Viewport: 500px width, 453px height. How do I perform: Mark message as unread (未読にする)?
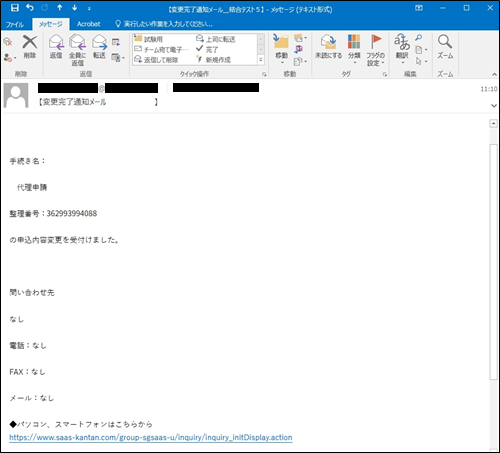pos(328,42)
